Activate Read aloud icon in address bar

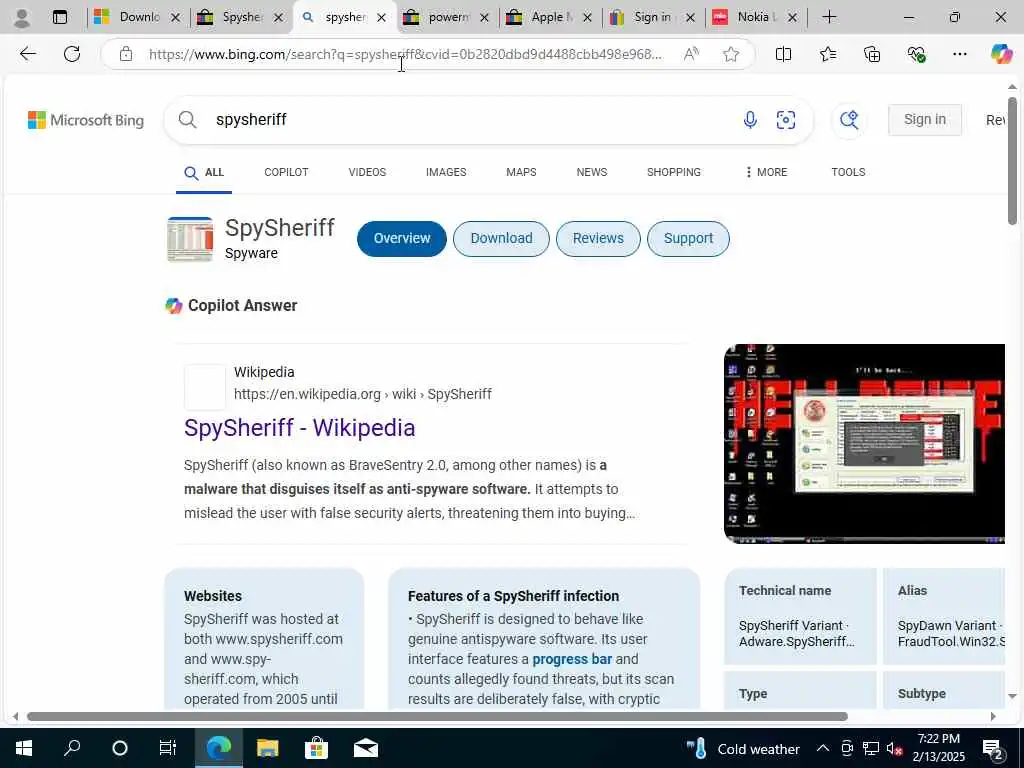tap(691, 54)
